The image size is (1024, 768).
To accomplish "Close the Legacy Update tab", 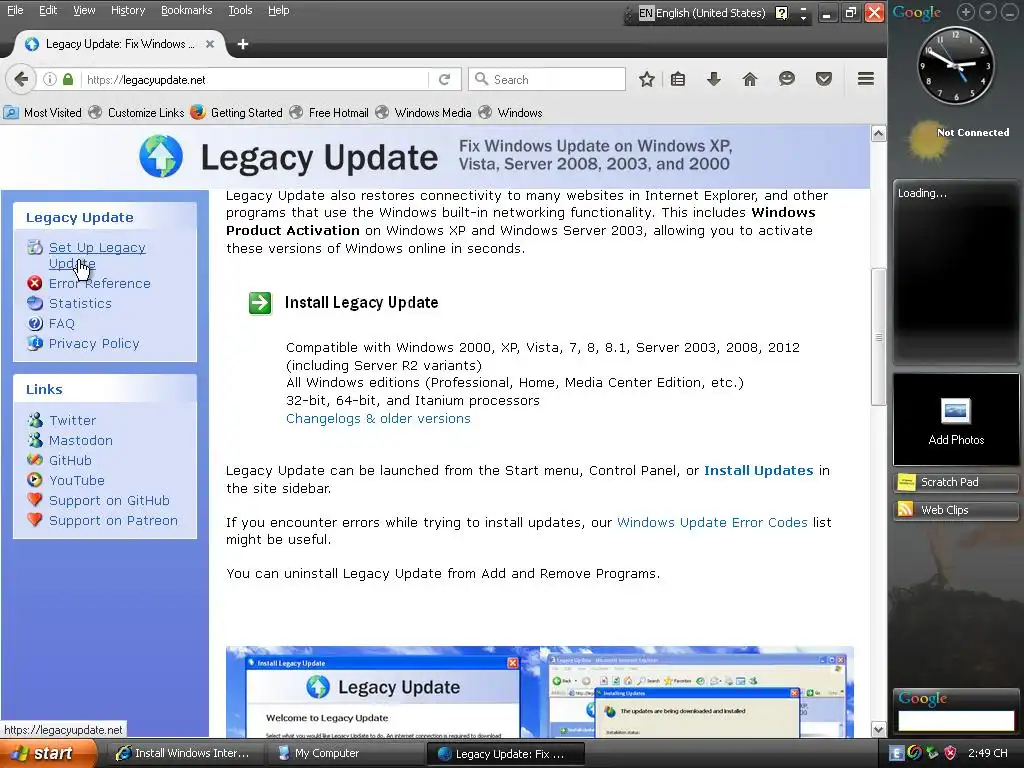I will (x=210, y=44).
